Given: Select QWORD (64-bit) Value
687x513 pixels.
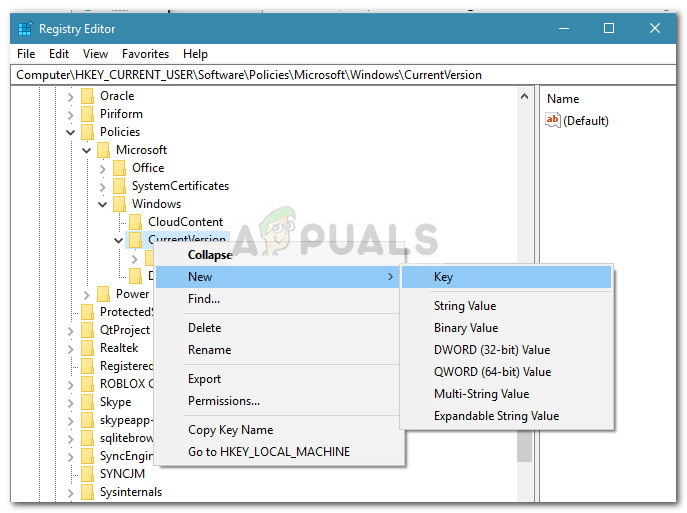Looking at the screenshot, I should pos(506,371).
